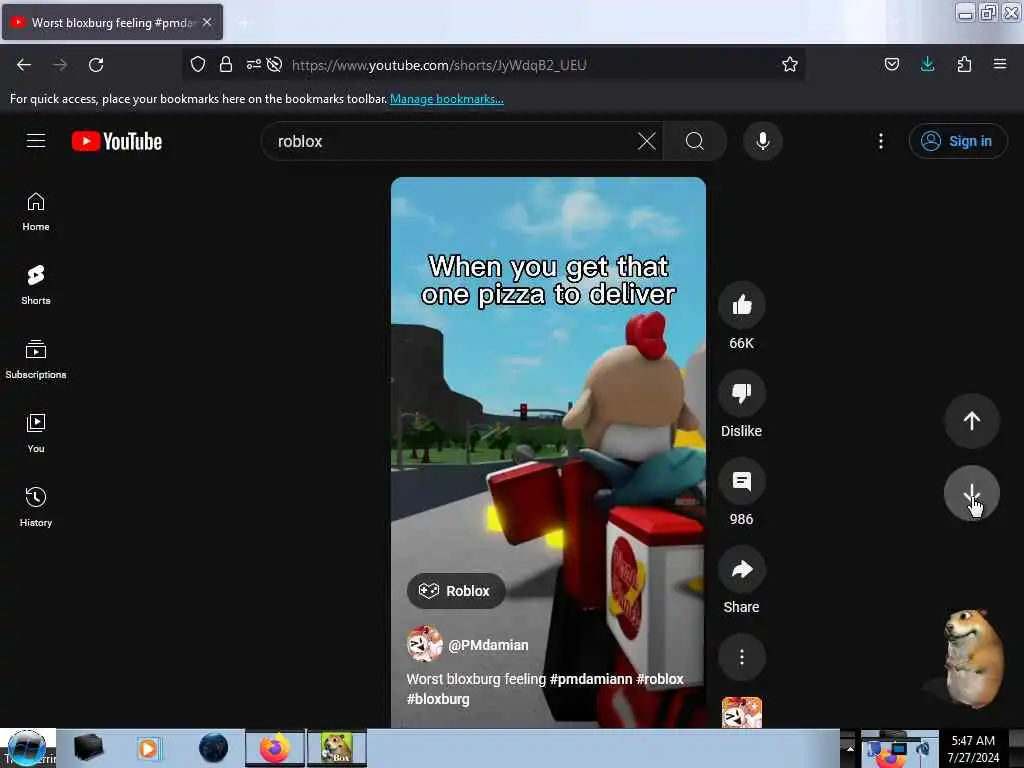This screenshot has height=768, width=1024.
Task: Close the Worst bloxburg feeling tab
Action: coord(207,22)
